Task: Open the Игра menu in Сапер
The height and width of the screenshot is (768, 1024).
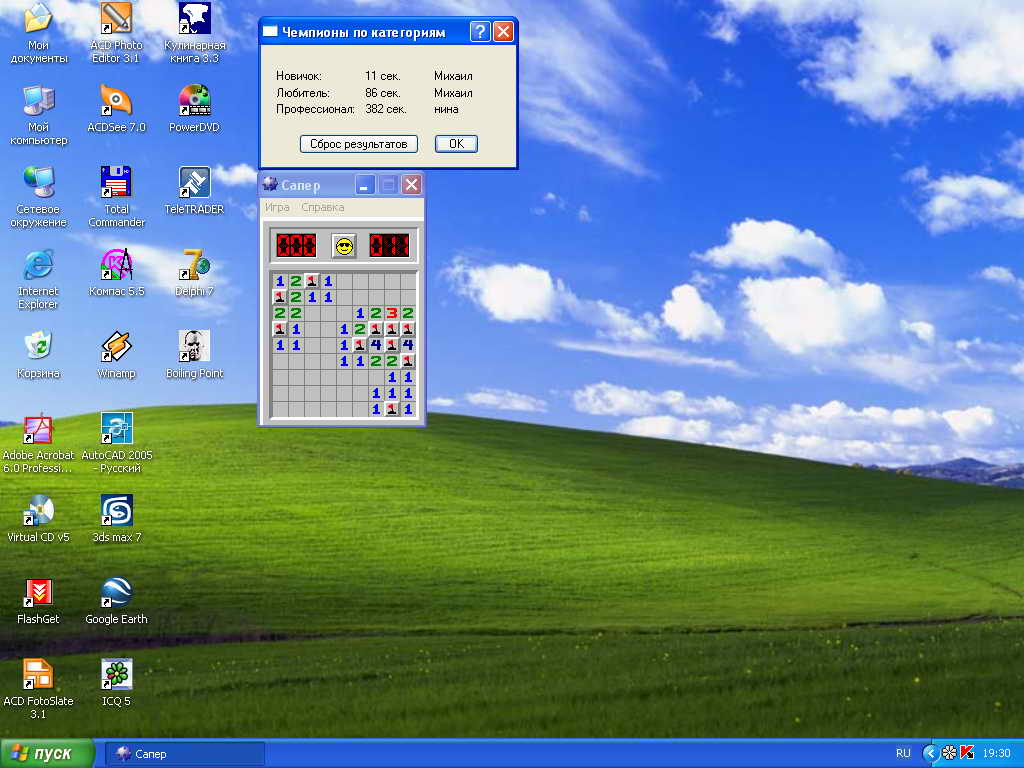Action: [x=277, y=207]
